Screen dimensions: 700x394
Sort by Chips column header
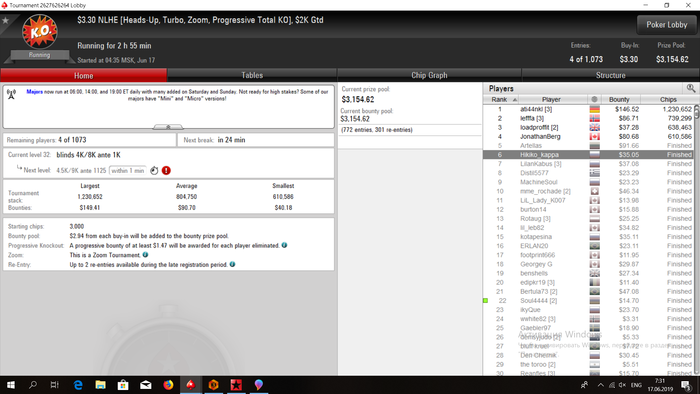[x=668, y=100]
